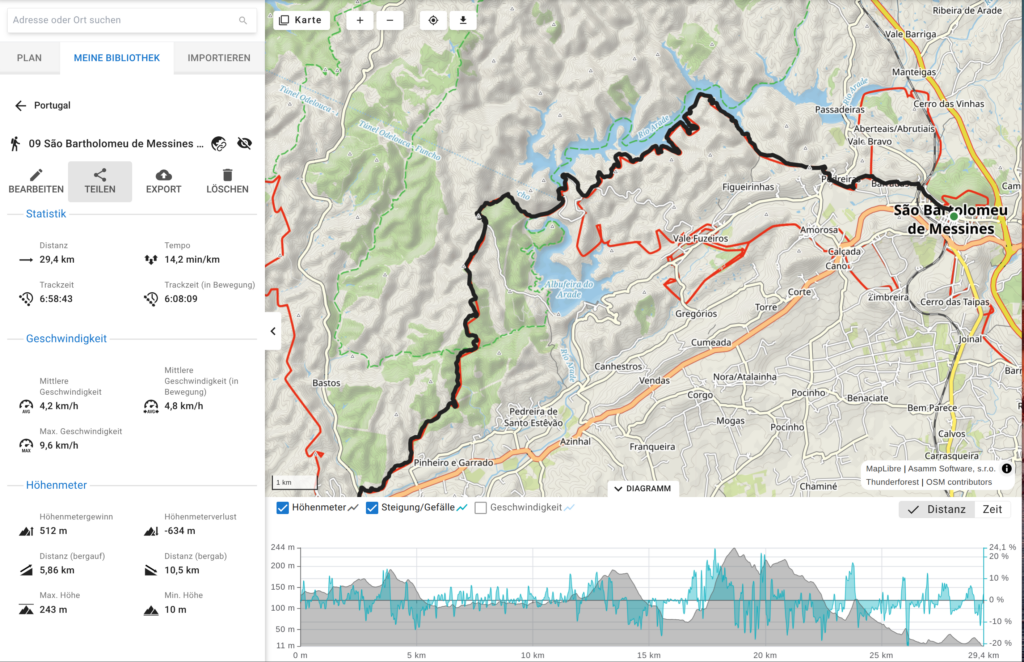This screenshot has height=662, width=1024.
Task: Collapse the Diagramm panel
Action: coord(643,489)
